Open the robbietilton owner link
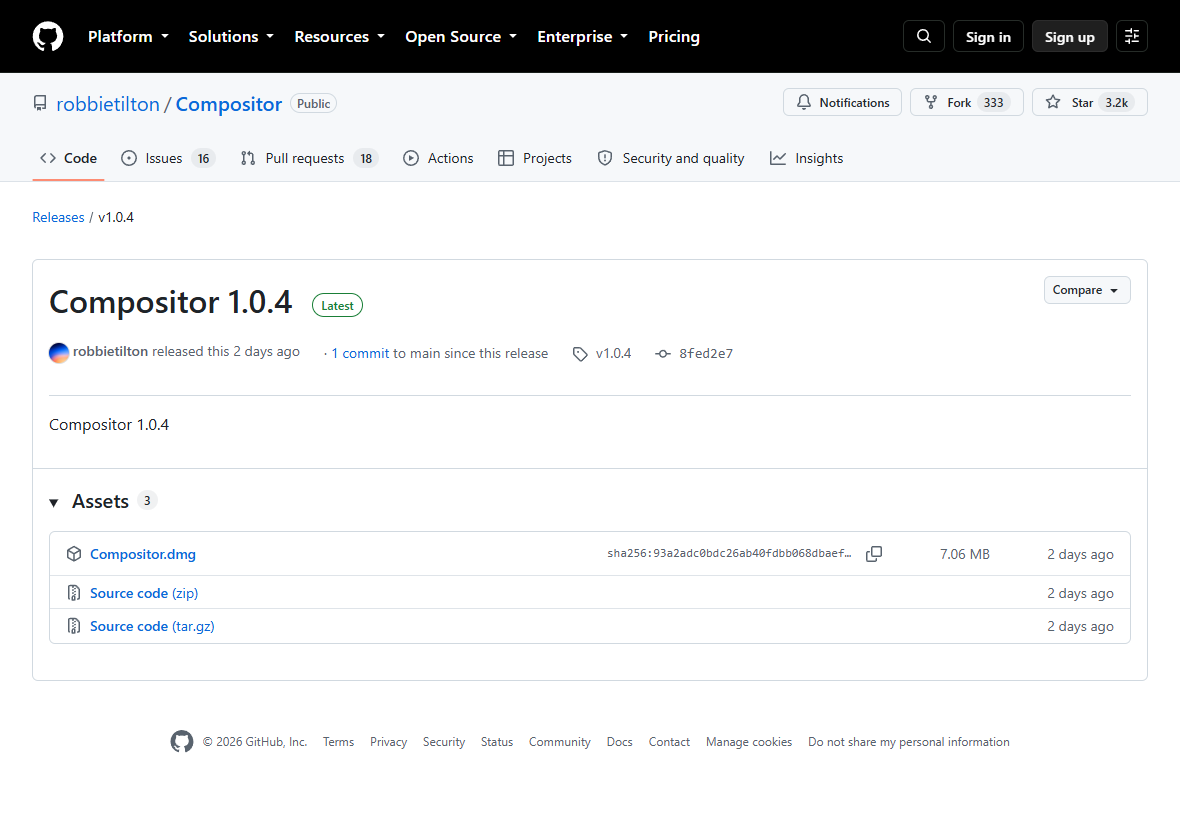 [x=108, y=104]
